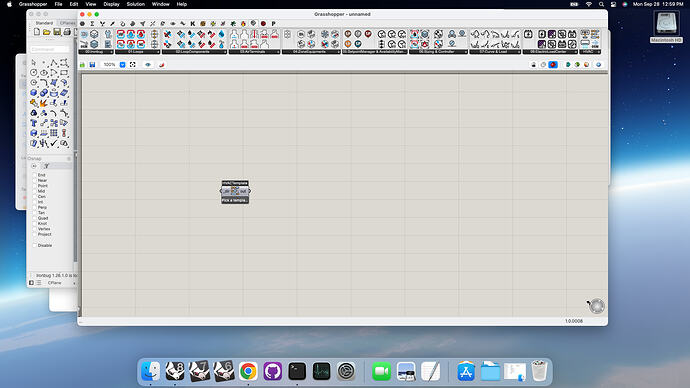Screen dimensions: 690x388
Task: Click the Rhino Open folder icon
Action: (47, 32)
